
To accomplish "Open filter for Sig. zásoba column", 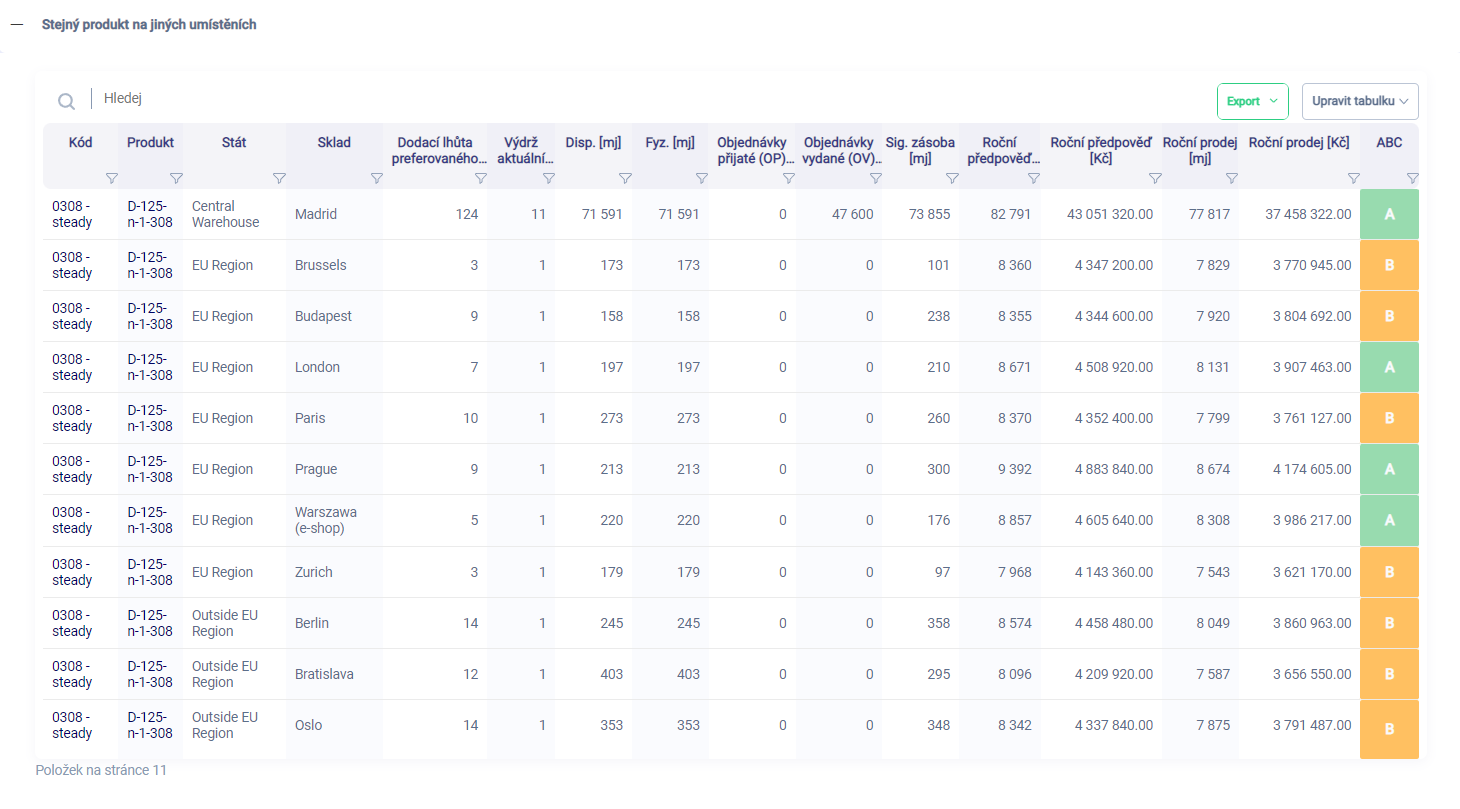I will (x=952, y=178).
